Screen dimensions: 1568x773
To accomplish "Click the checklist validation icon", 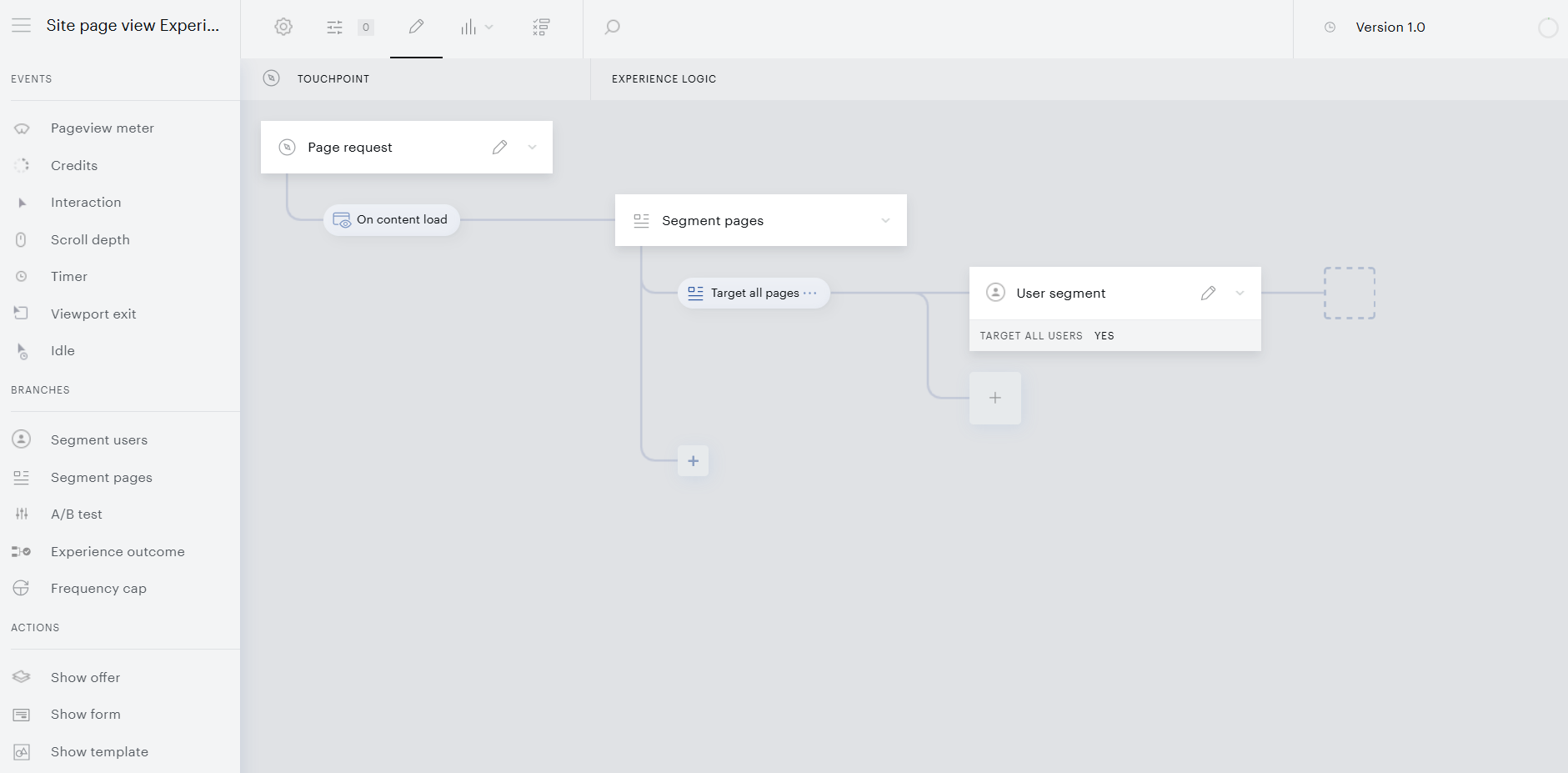I will pos(541,28).
